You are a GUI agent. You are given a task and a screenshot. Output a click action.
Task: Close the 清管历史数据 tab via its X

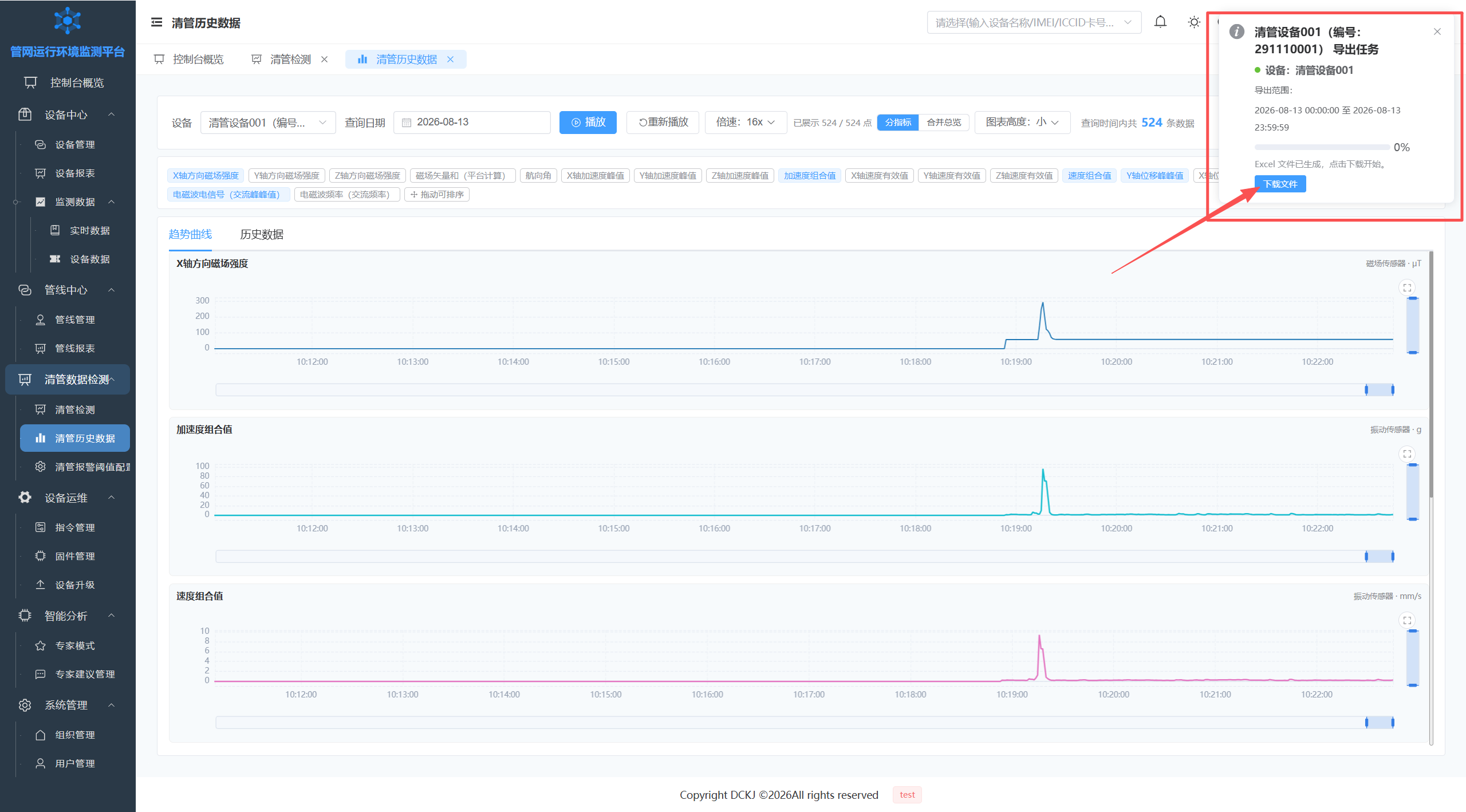coord(450,60)
